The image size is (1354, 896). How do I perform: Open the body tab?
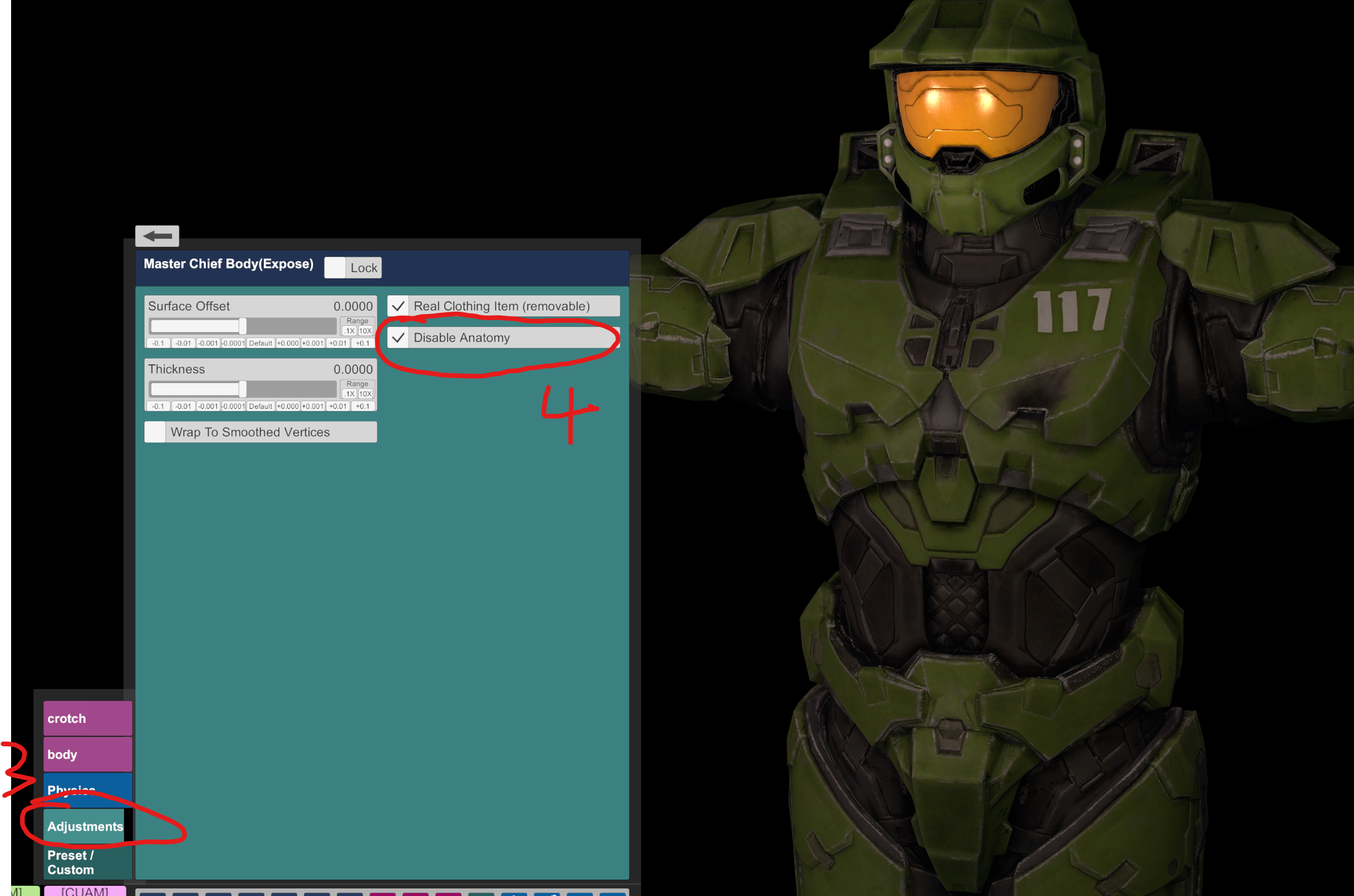coord(88,754)
